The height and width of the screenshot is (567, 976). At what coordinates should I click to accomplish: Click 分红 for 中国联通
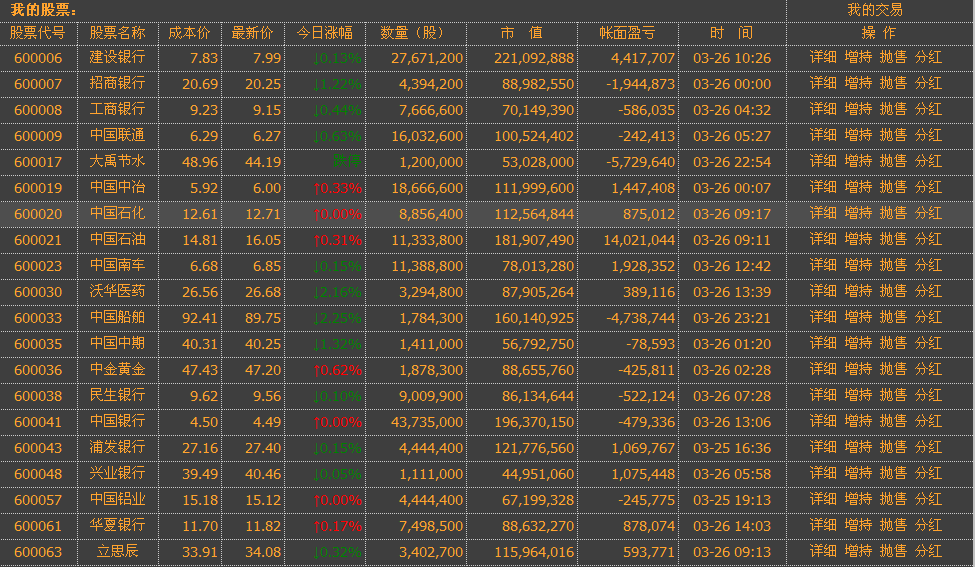(928, 136)
